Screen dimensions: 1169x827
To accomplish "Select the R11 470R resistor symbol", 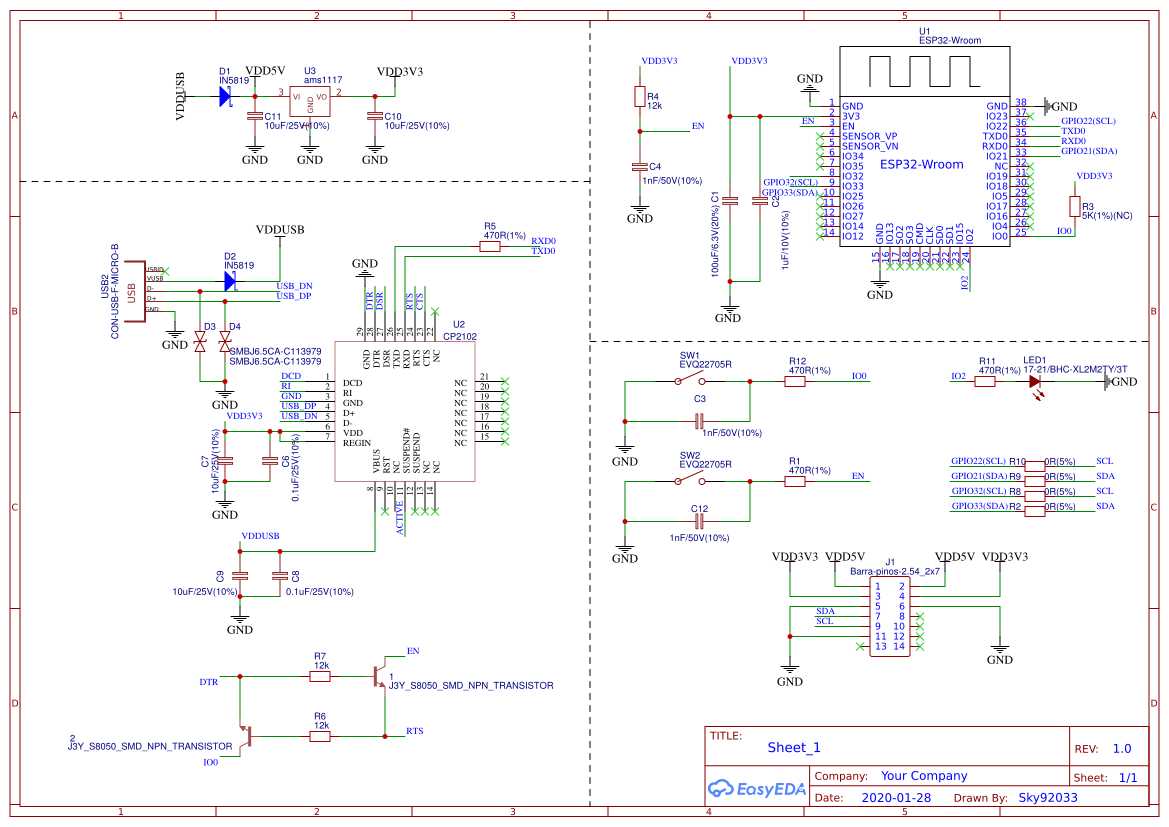I will [x=985, y=381].
